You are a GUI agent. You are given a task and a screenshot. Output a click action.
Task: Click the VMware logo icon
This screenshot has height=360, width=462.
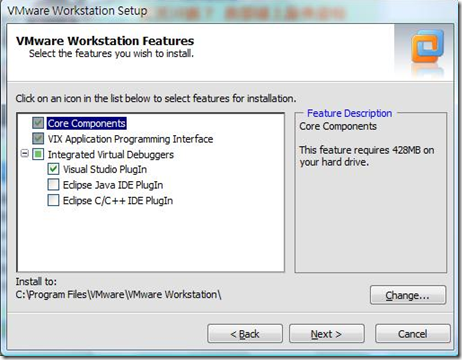coord(428,47)
